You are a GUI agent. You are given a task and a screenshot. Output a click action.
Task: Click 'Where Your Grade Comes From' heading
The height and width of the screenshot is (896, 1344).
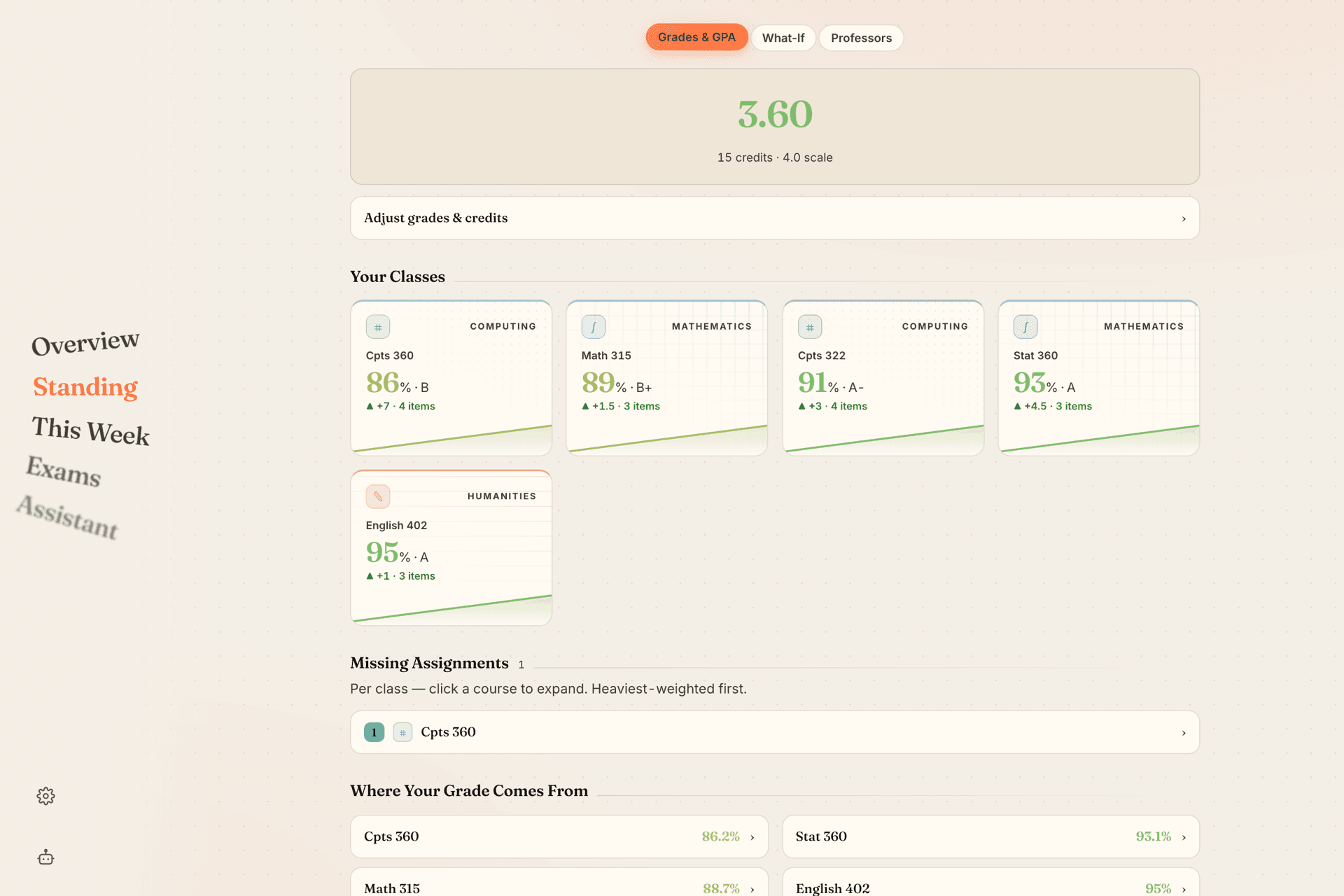tap(469, 790)
